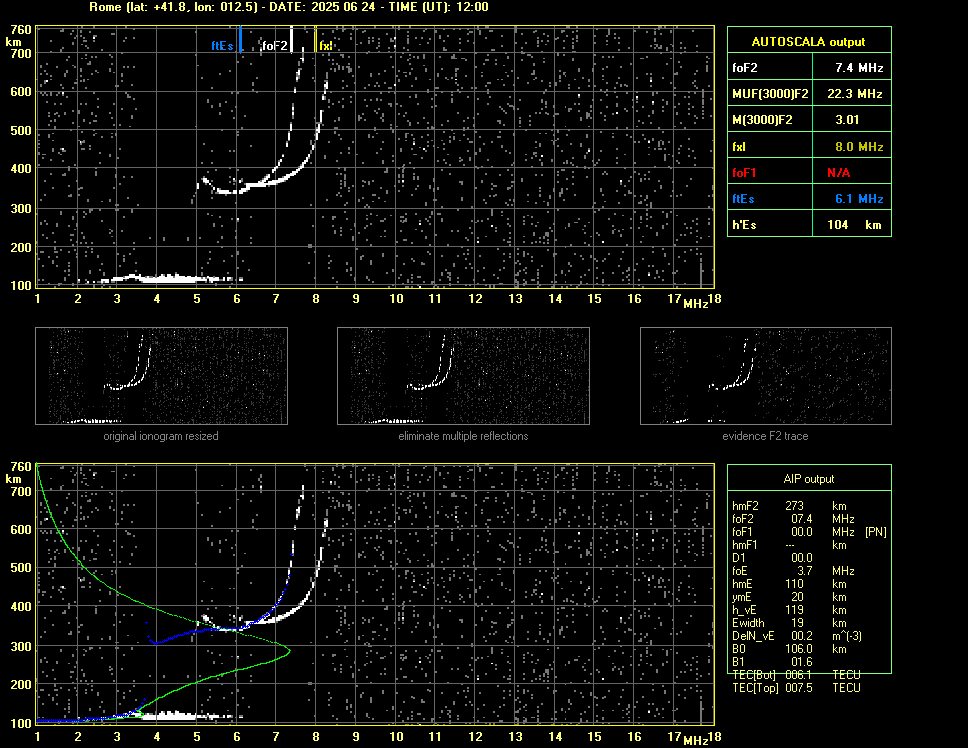Click the 18 MHz axis label on bottom plot
968x748 pixels.
point(714,737)
